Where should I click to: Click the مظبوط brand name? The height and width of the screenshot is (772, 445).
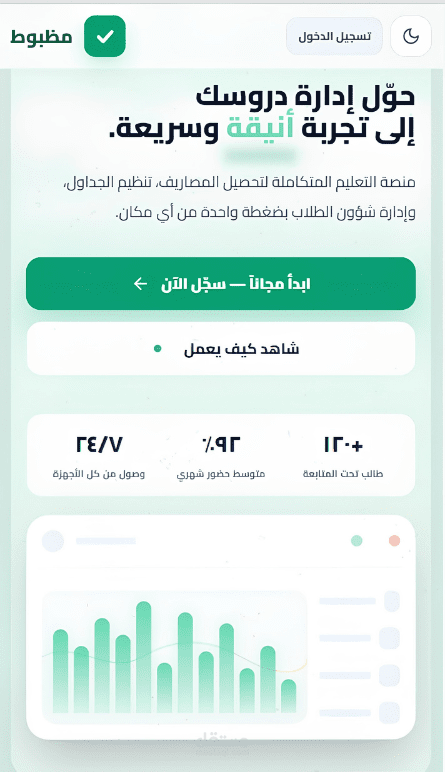tap(42, 36)
